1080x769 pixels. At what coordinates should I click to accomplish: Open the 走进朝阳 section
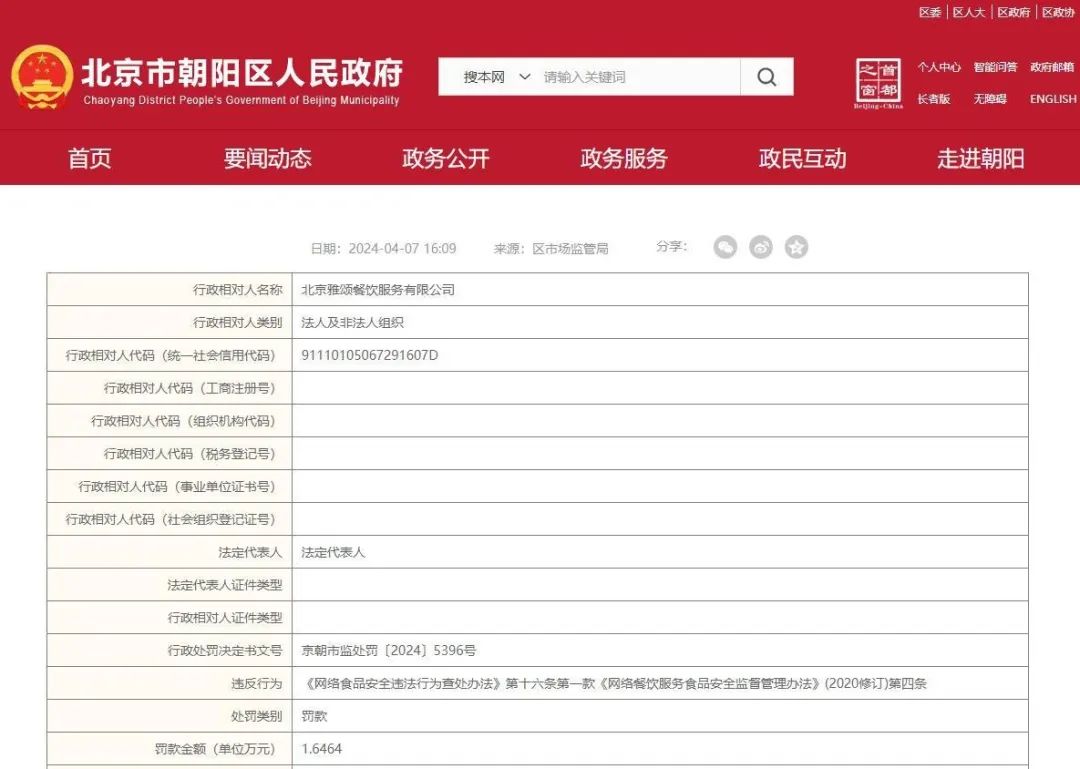pos(980,158)
